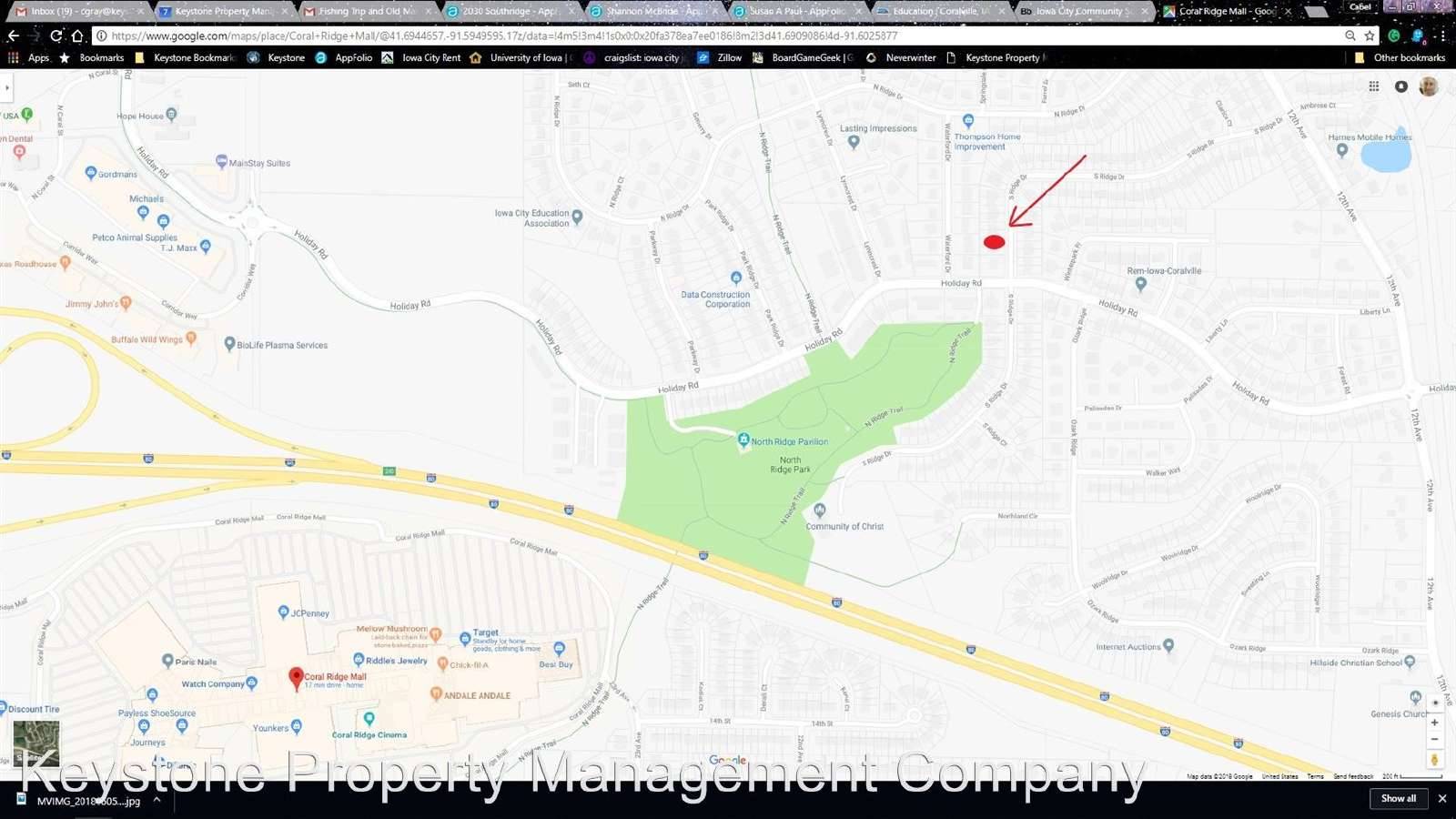Open the downloaded MVIMG jpg file
The image size is (1456, 819).
(79, 801)
